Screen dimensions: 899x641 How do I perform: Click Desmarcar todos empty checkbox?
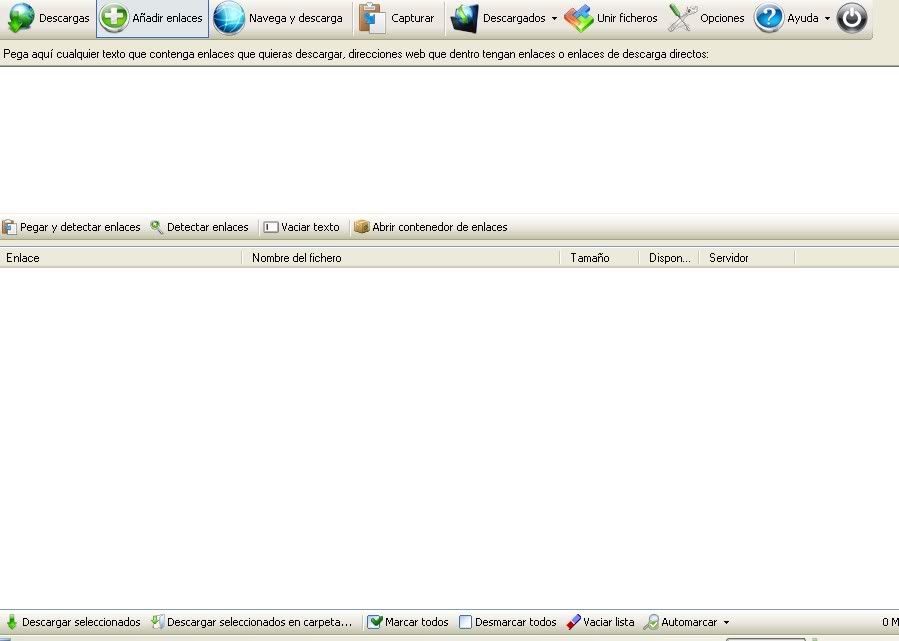click(465, 622)
